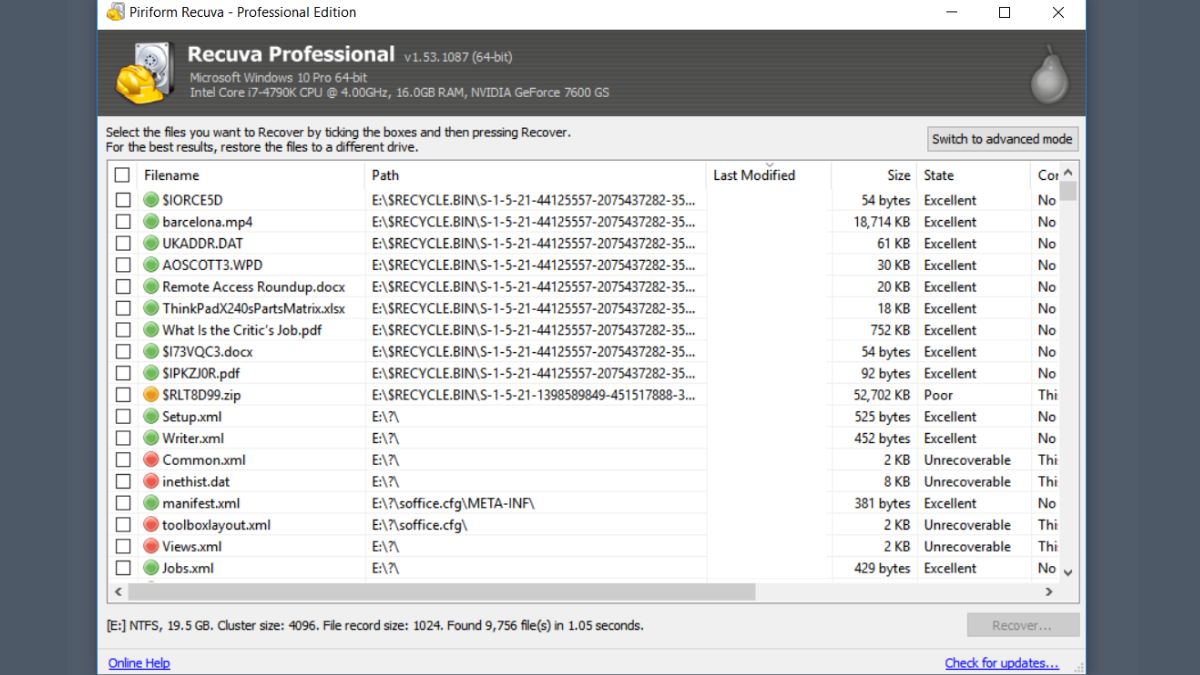Click green status dot for Writer.xml

pos(152,438)
